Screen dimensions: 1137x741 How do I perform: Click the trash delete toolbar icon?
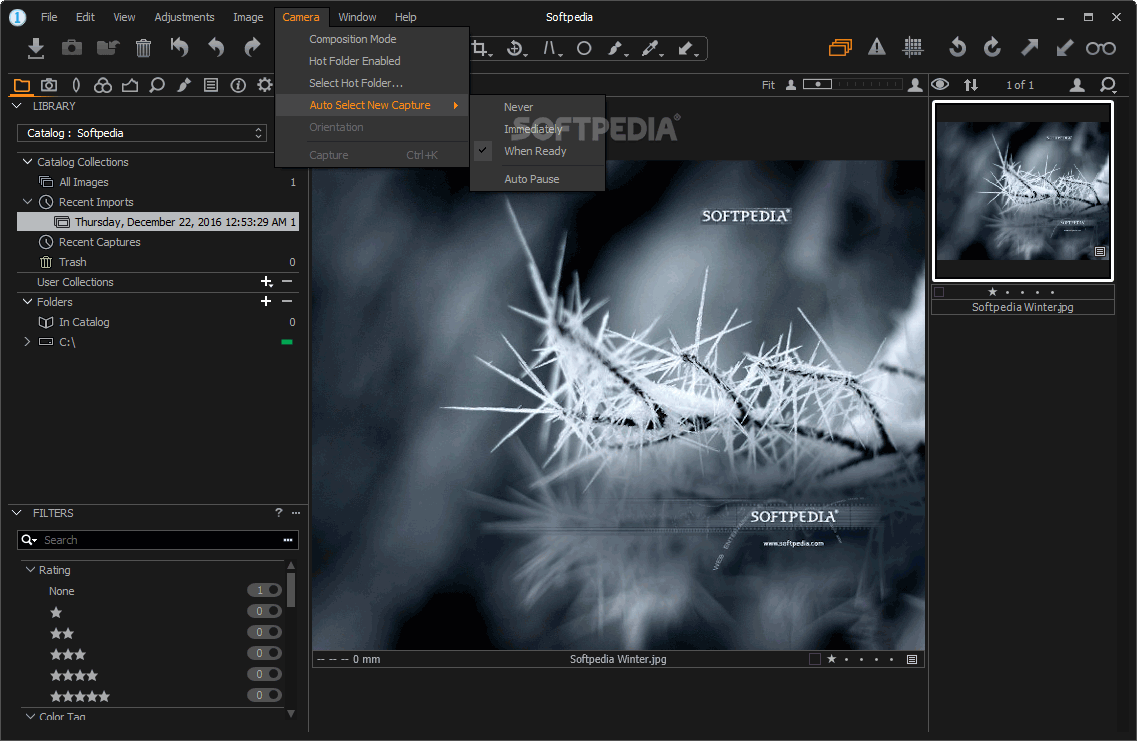click(x=144, y=48)
